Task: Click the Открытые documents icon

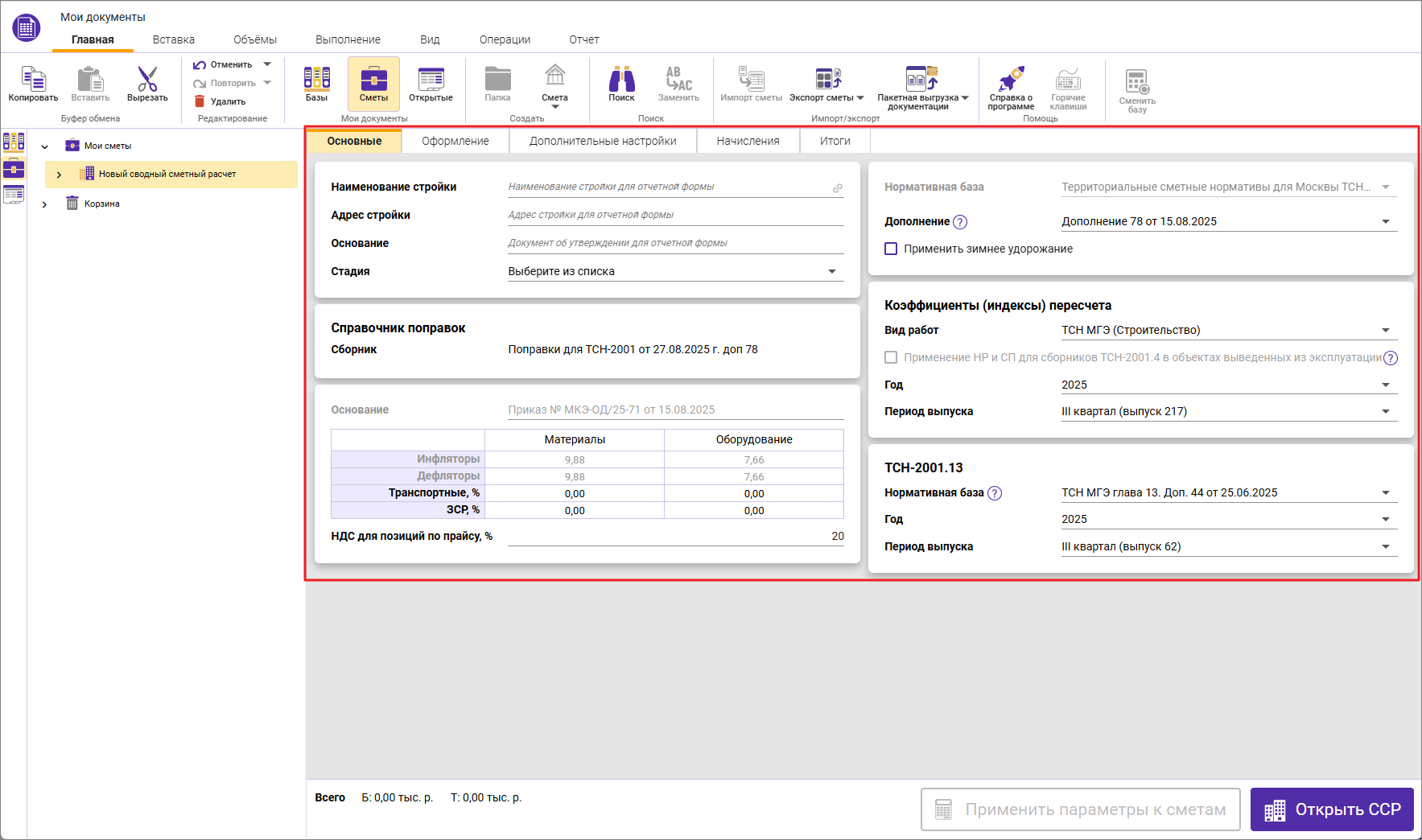Action: pos(431,80)
